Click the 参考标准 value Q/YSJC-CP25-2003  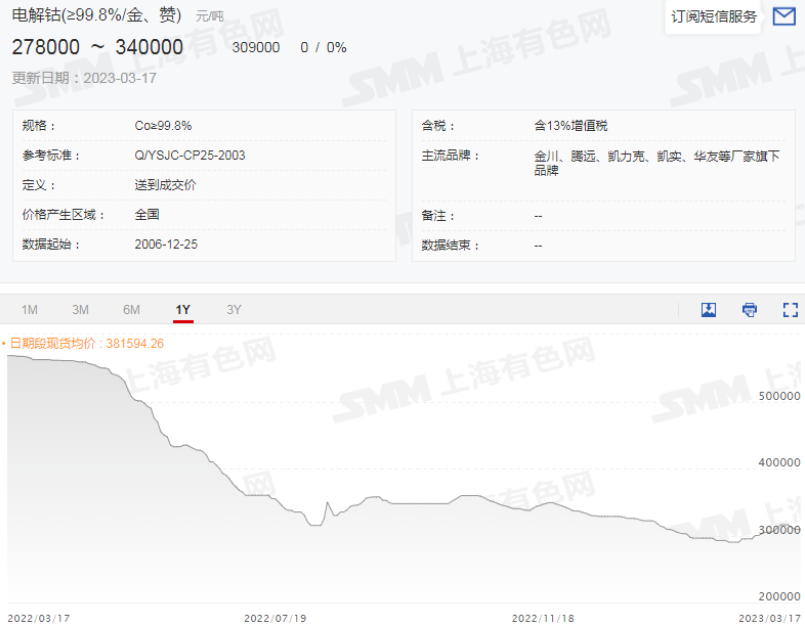coord(191,155)
